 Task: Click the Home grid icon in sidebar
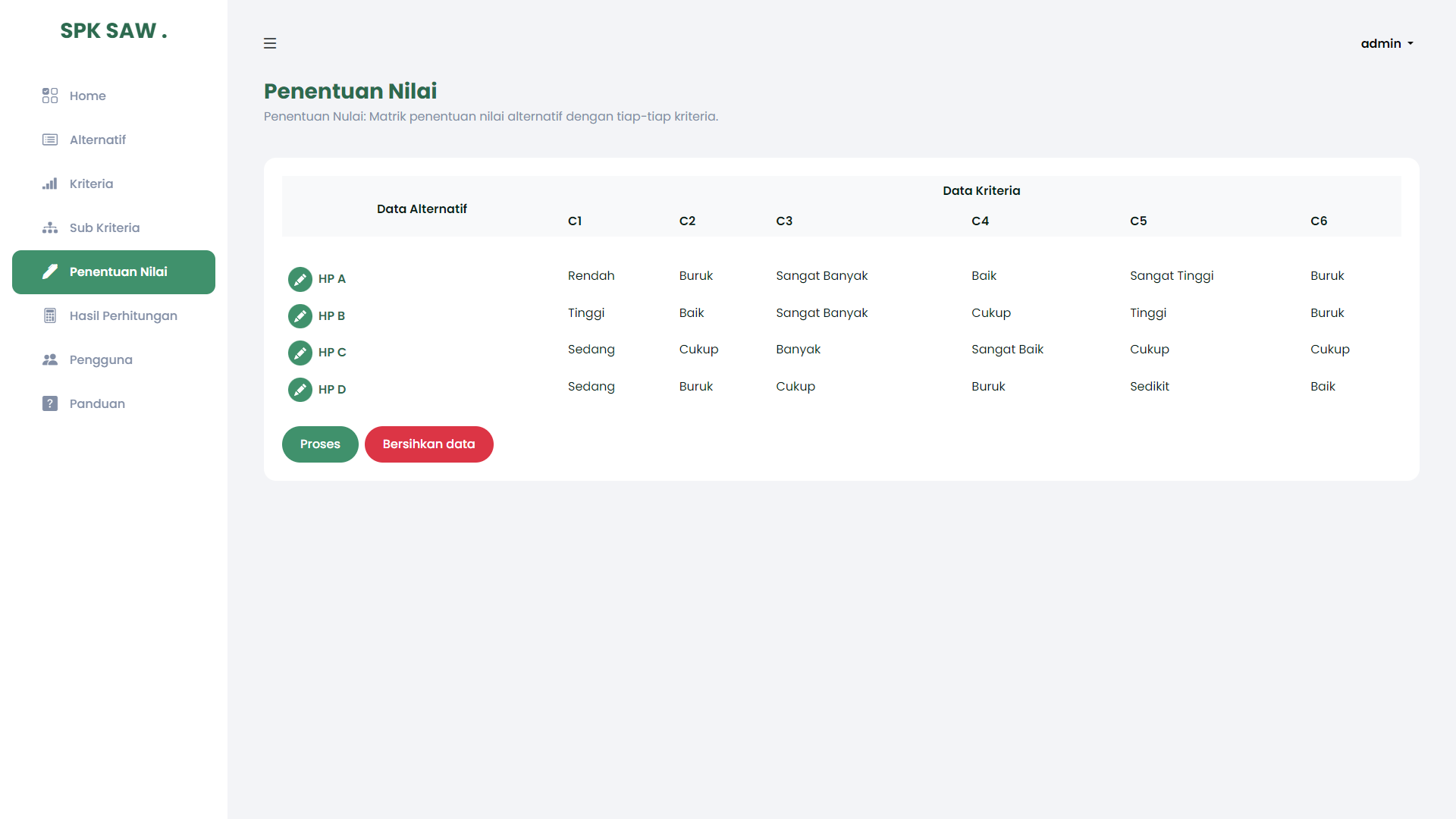point(50,96)
